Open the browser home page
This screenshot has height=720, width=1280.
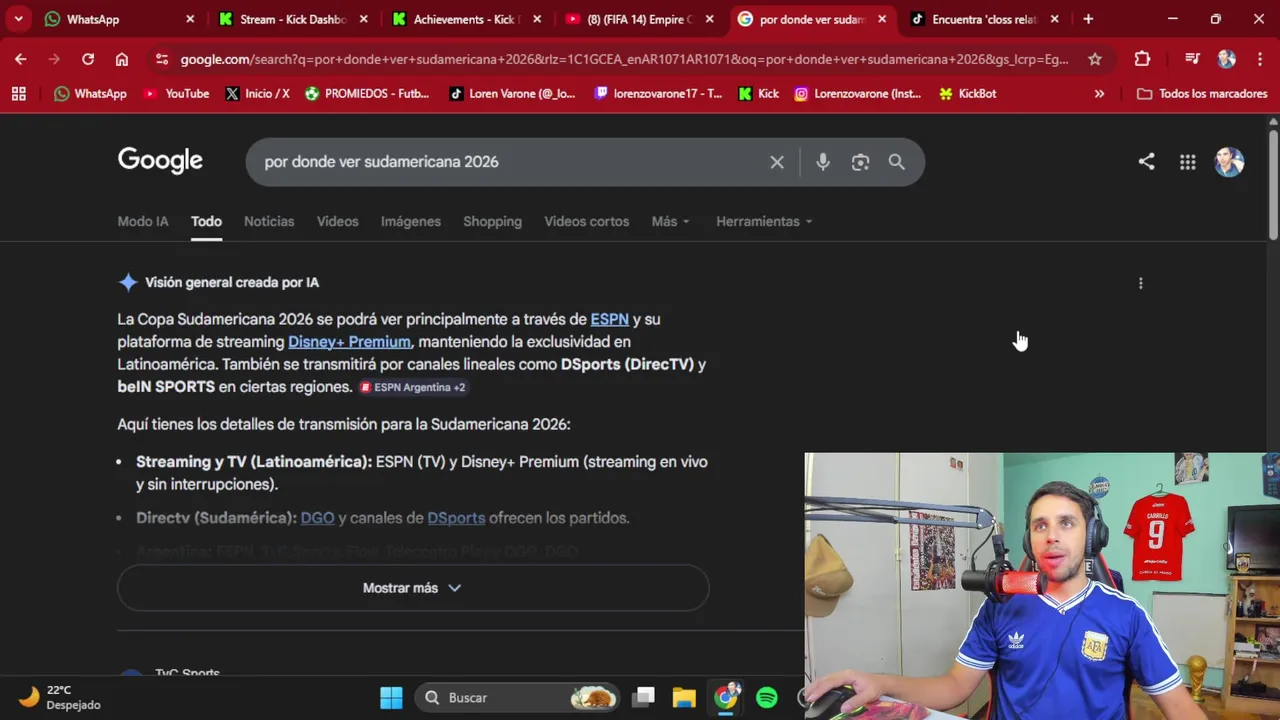pos(122,59)
